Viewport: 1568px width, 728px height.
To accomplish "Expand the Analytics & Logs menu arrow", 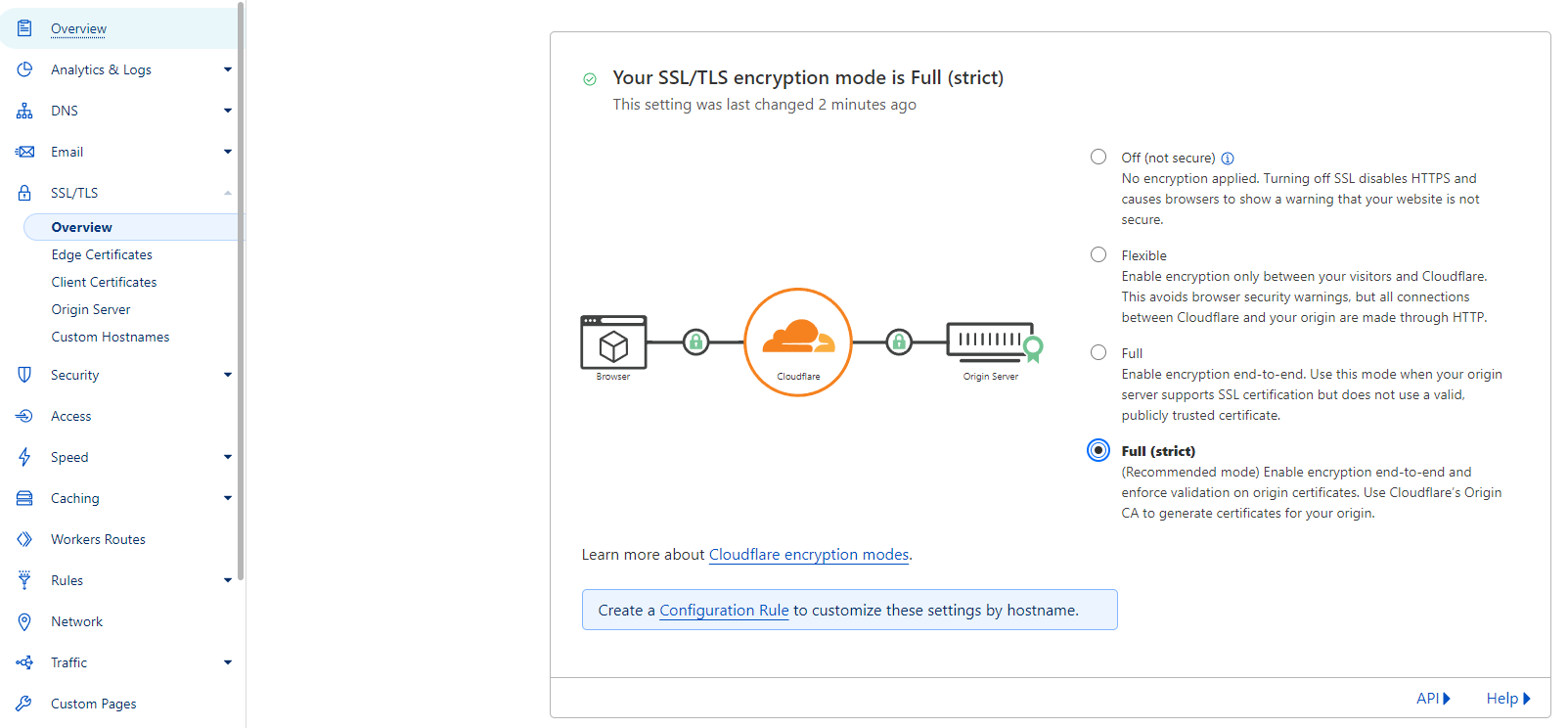I will (228, 69).
